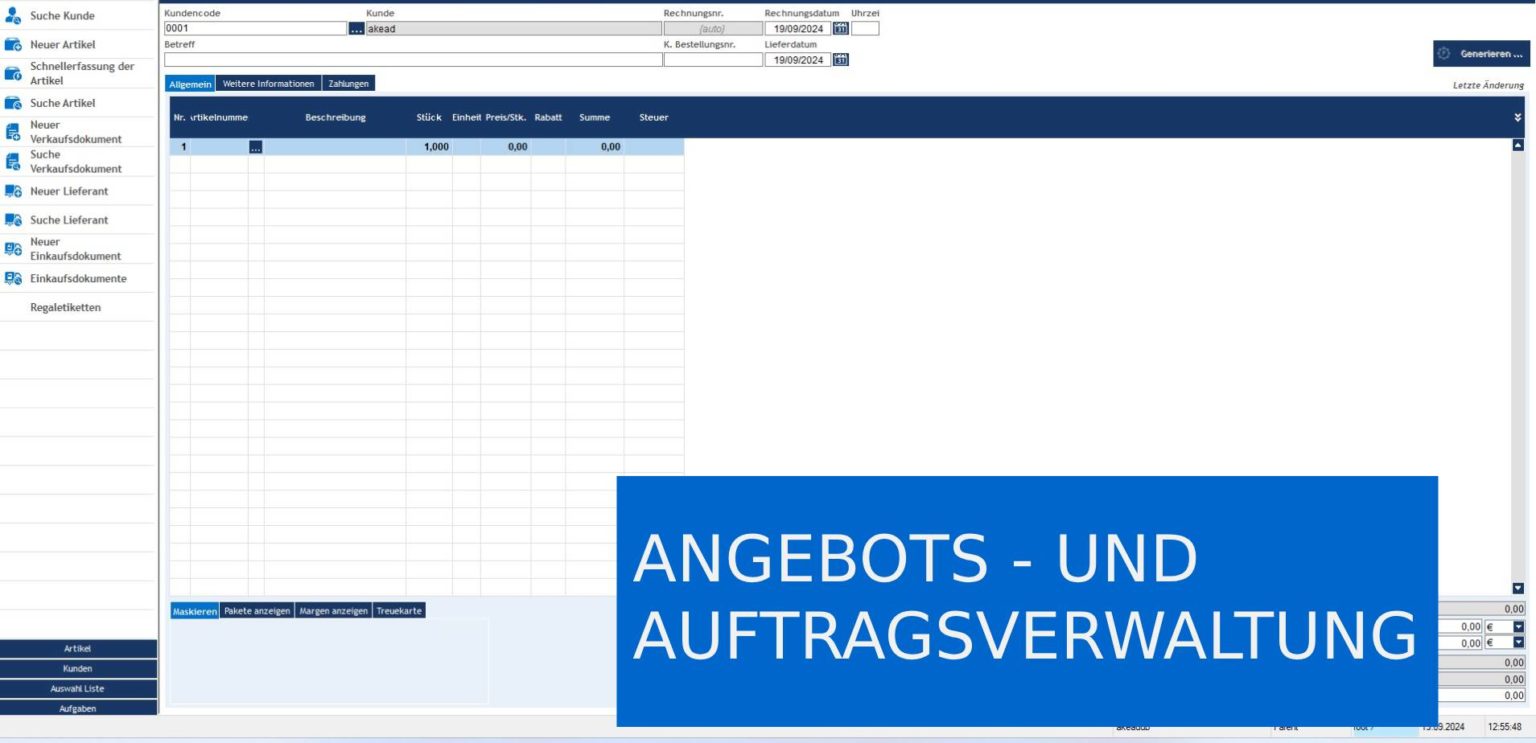Click the Rechnungsdatum date field

click(x=798, y=29)
